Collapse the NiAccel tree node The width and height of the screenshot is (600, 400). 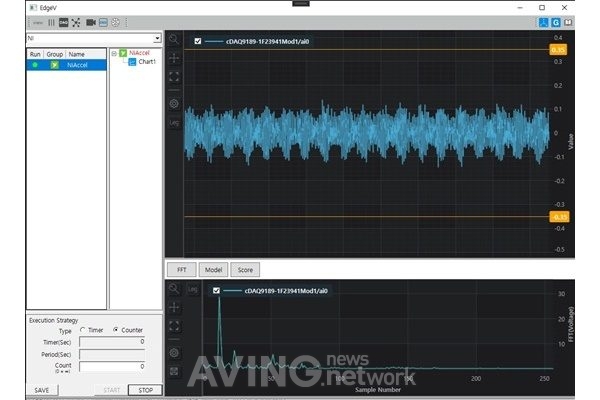[114, 53]
